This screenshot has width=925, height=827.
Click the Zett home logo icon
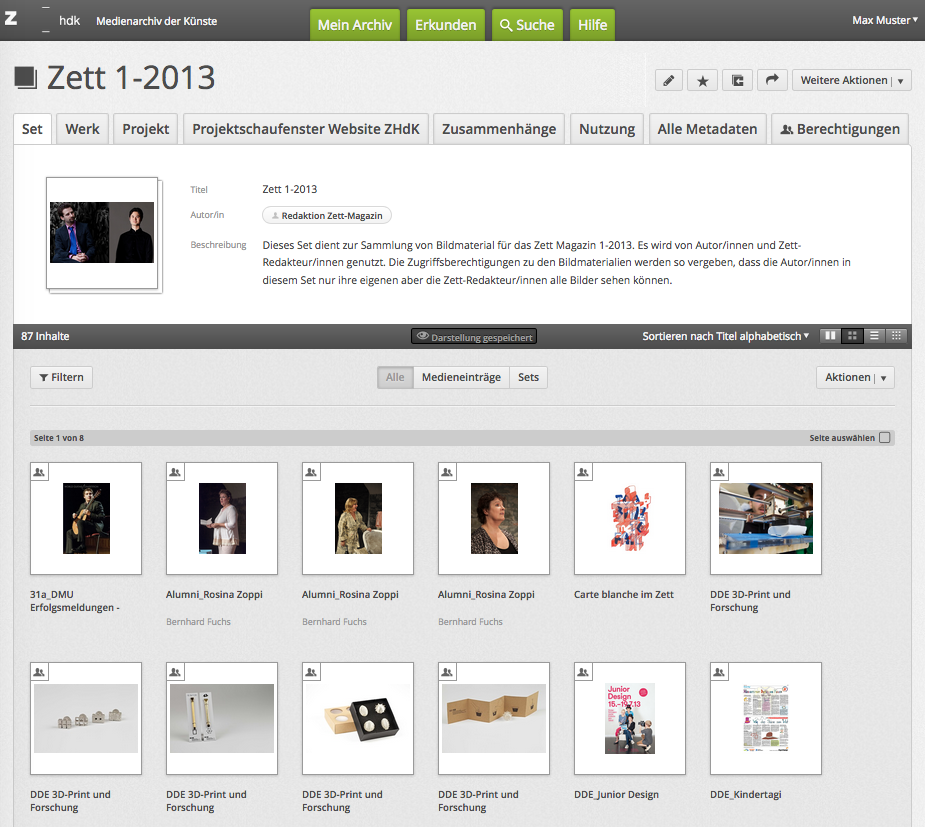11,20
